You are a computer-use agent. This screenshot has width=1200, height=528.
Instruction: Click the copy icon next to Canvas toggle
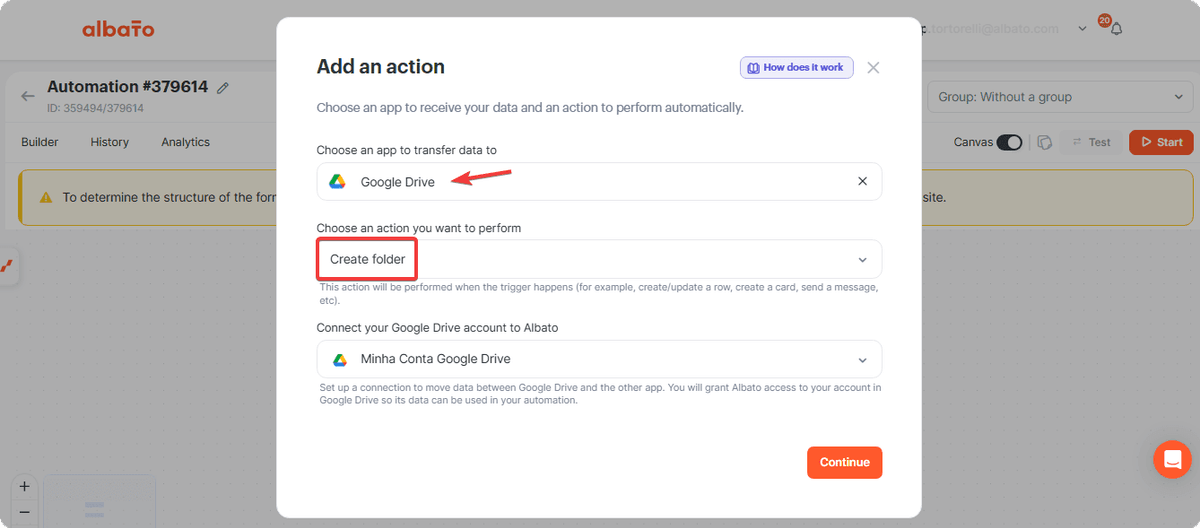[x=1044, y=142]
